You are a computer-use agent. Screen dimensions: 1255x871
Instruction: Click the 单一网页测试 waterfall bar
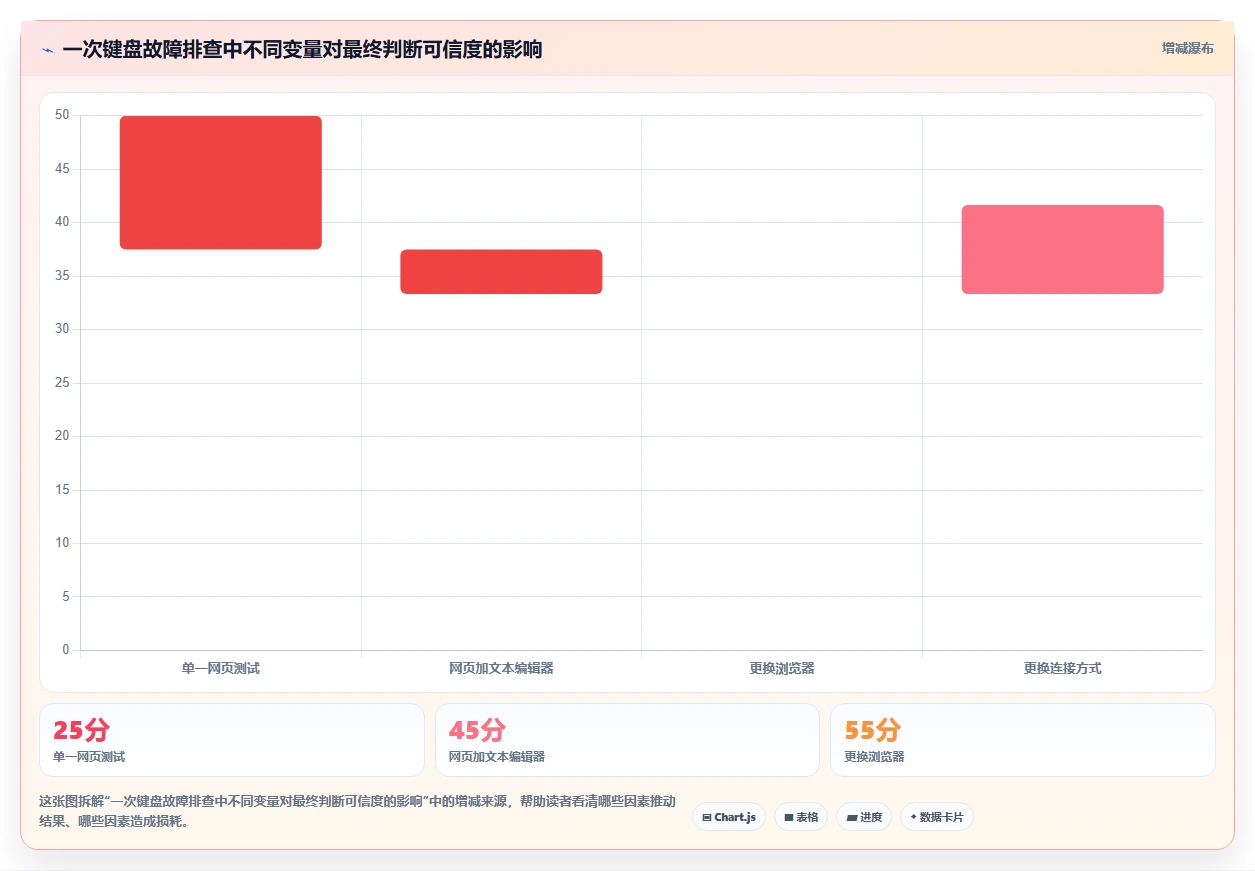[221, 183]
